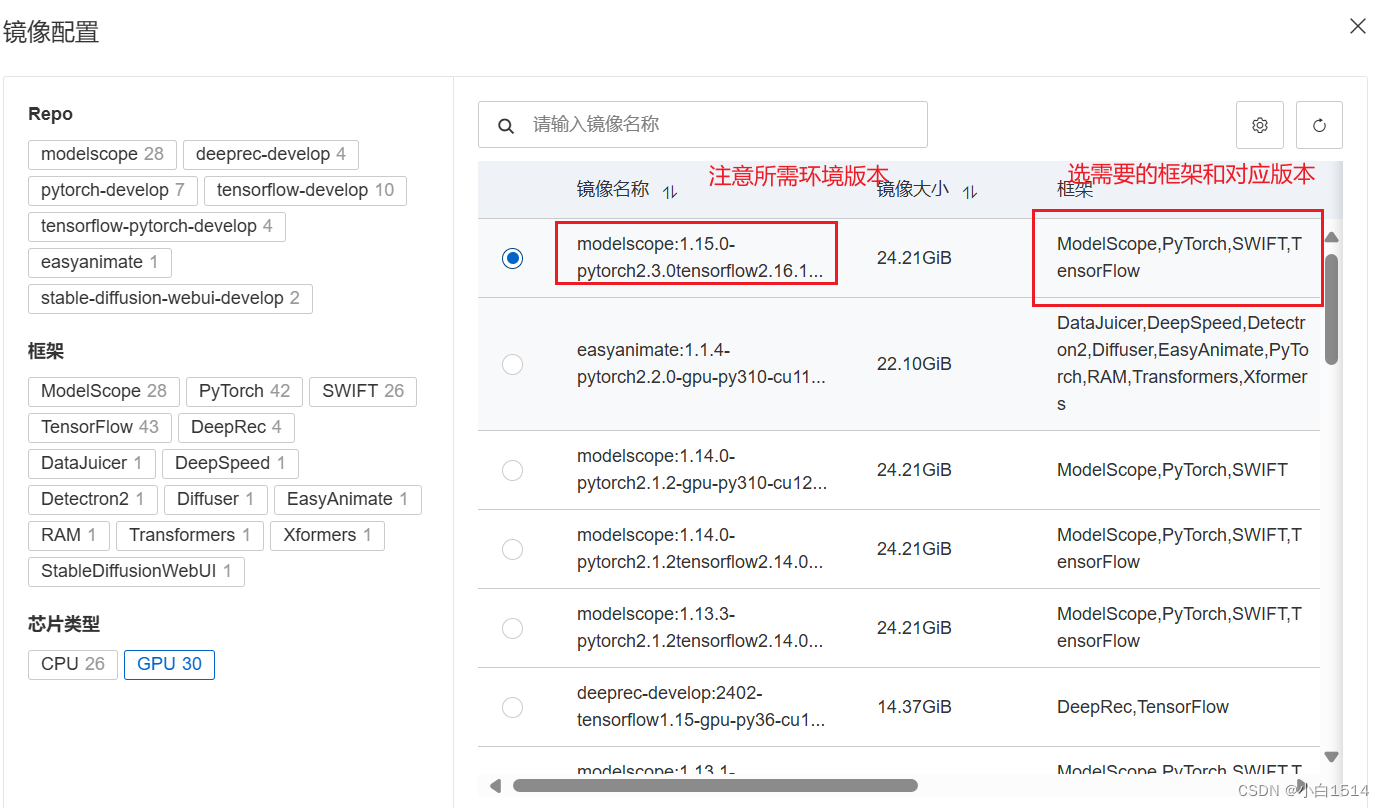Click the DeepRec,TensorFlow framework cell
The height and width of the screenshot is (808, 1385).
coord(1143,707)
